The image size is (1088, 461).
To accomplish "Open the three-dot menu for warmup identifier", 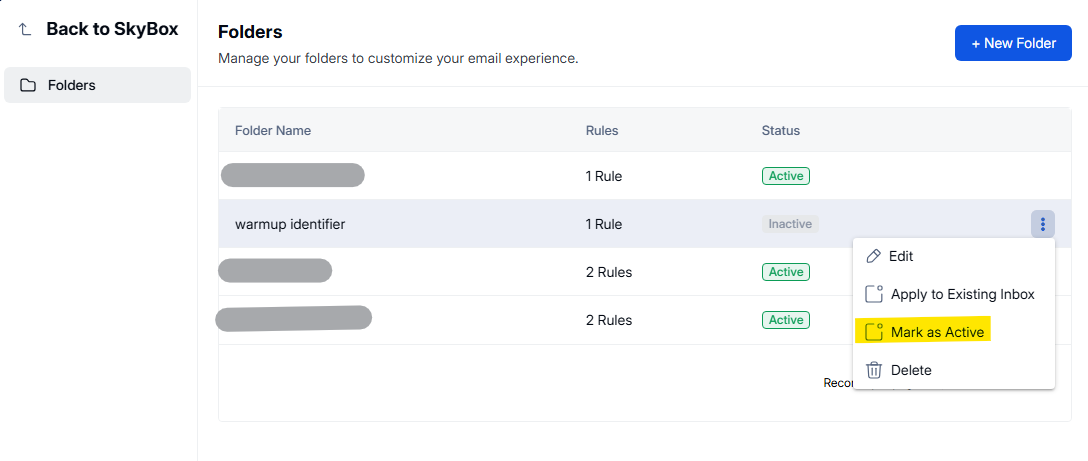I will pos(1042,224).
